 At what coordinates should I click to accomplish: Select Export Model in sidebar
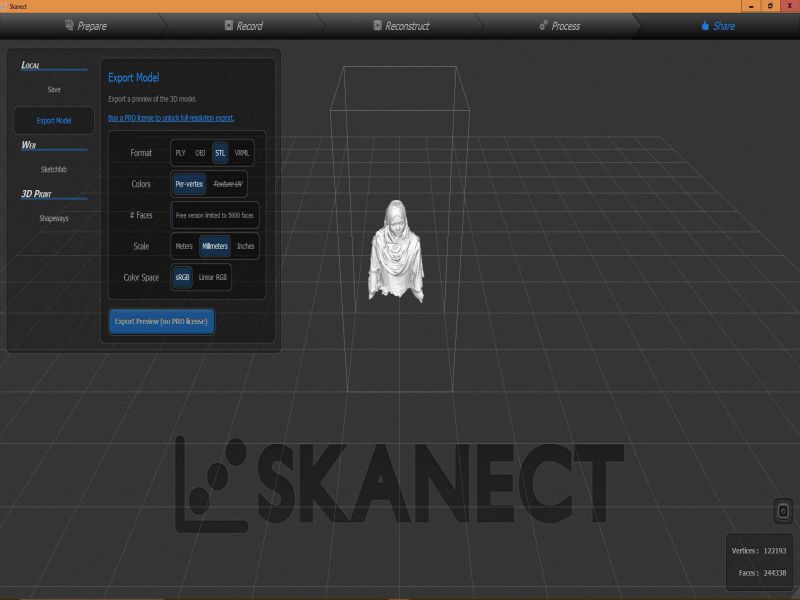coord(54,120)
